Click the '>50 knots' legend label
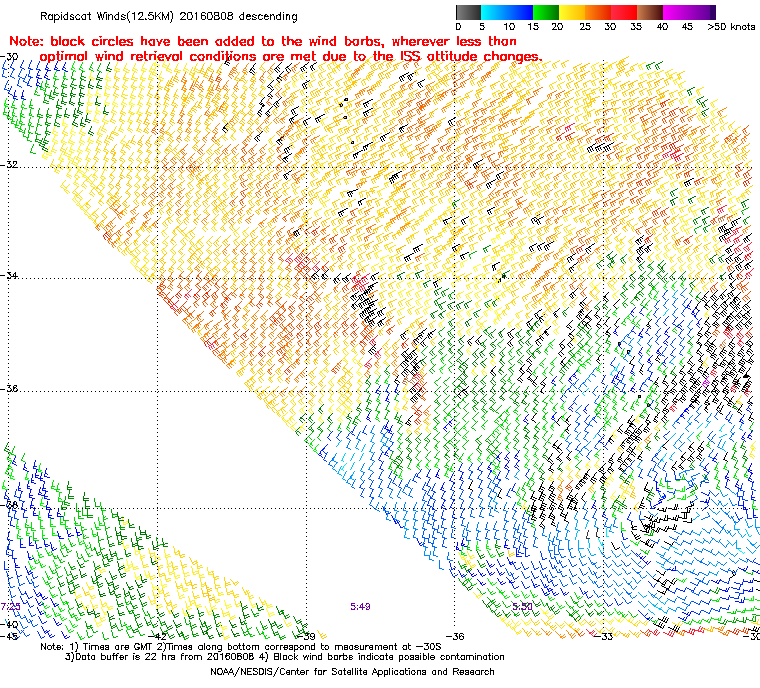The image size is (760, 688). pyautogui.click(x=731, y=27)
